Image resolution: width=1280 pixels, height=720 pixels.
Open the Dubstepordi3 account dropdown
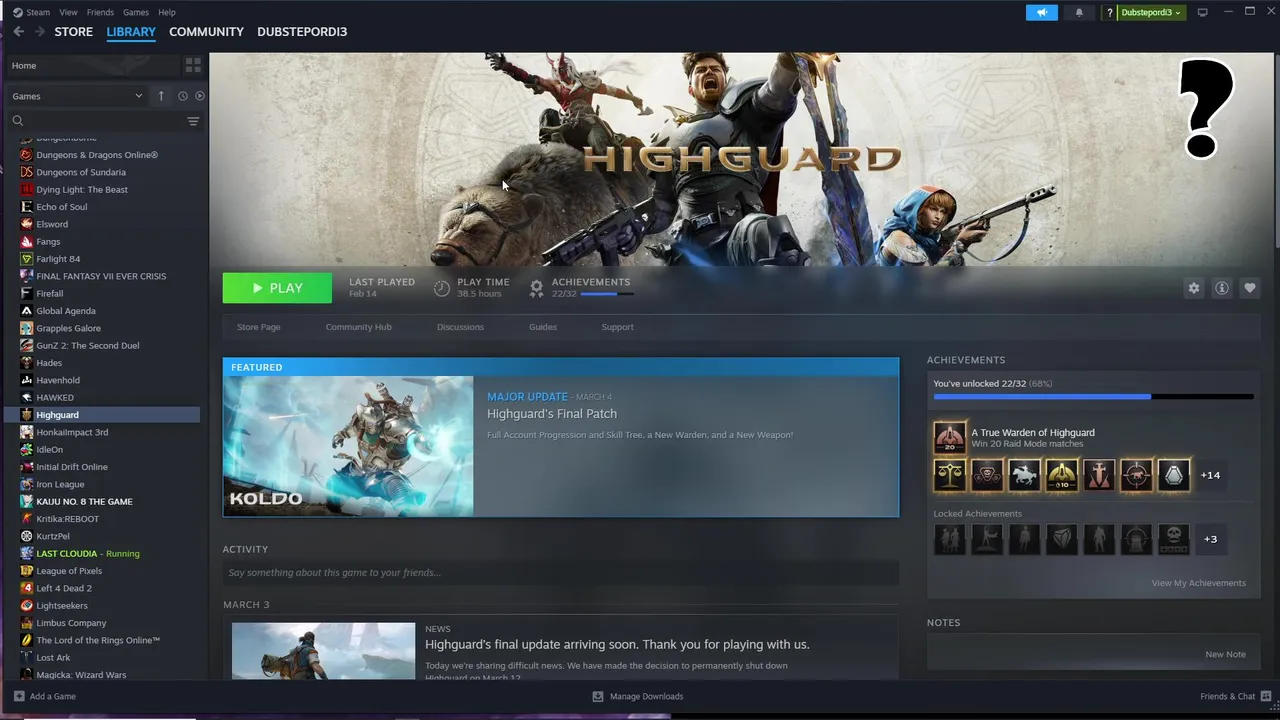tap(1151, 12)
